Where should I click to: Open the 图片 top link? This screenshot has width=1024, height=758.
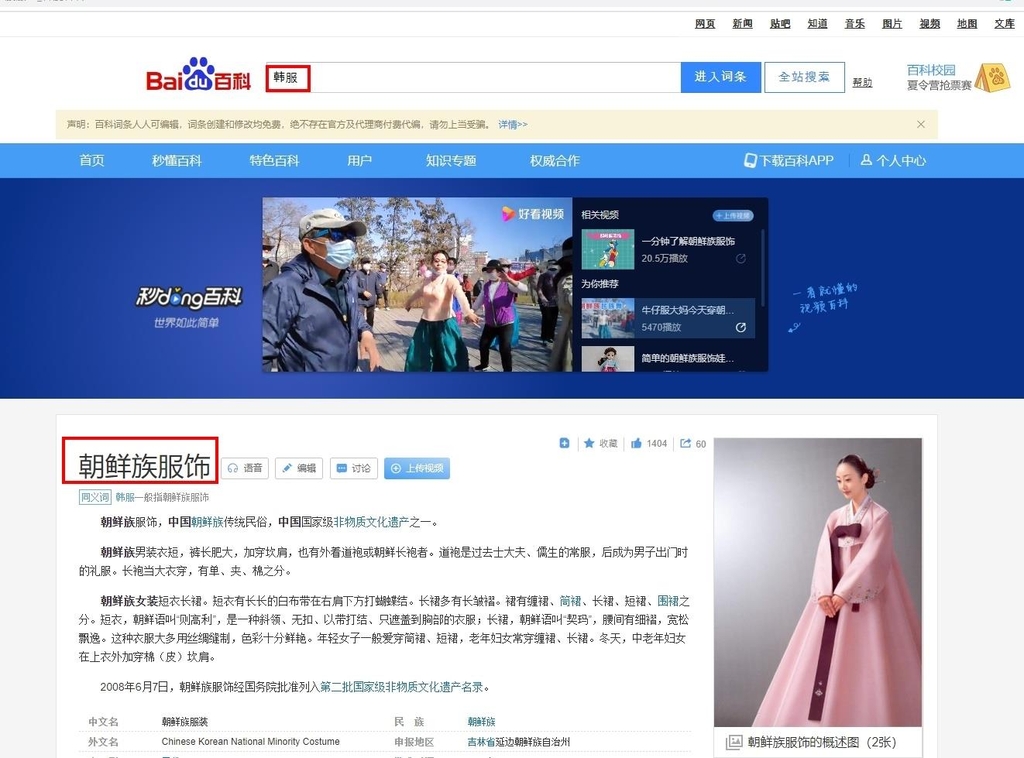pyautogui.click(x=892, y=24)
